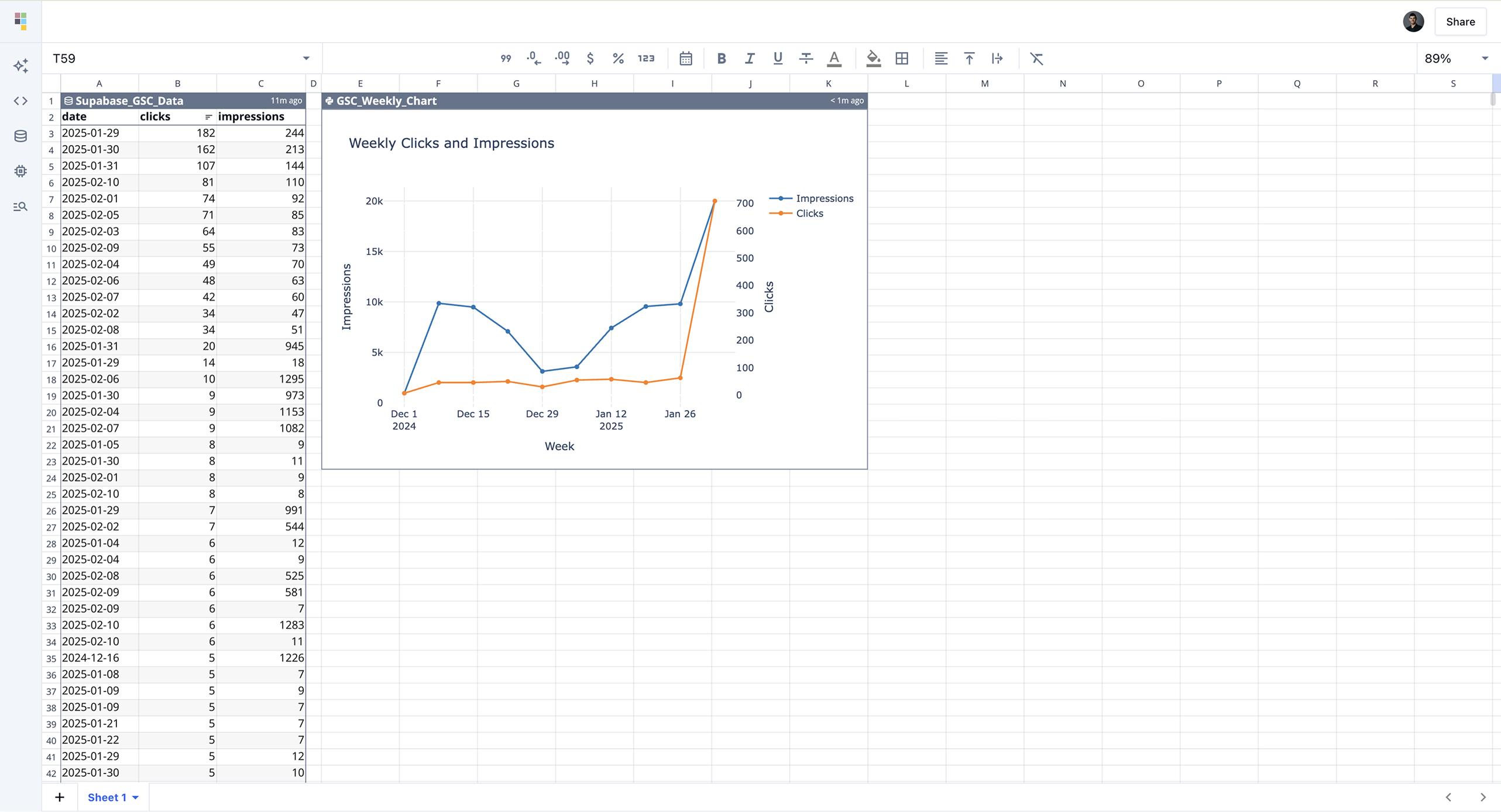1501x812 pixels.
Task: Open the code editor sidebar icon
Action: pos(20,101)
